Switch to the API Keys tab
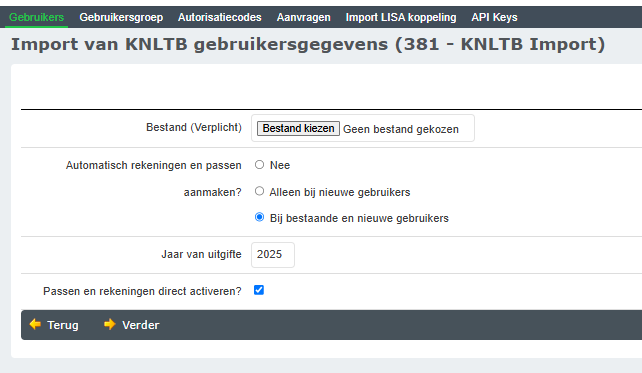The image size is (642, 373). [494, 17]
